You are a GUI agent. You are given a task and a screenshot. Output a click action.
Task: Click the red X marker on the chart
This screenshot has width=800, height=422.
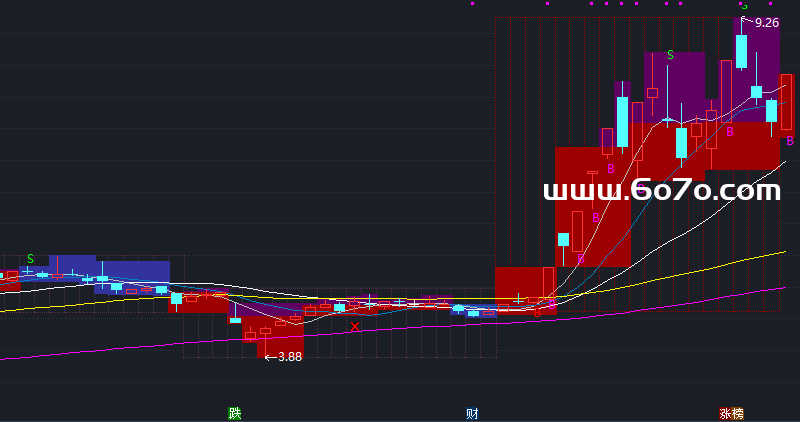click(354, 326)
